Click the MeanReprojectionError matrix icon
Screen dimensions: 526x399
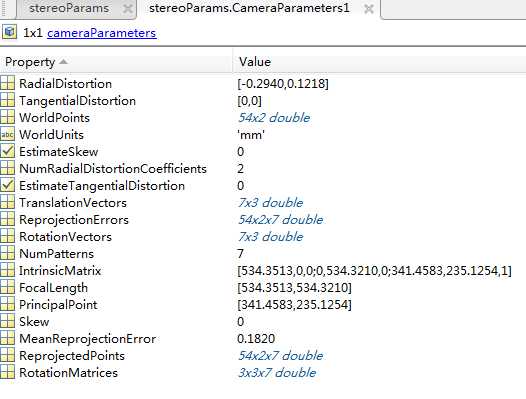click(7, 338)
